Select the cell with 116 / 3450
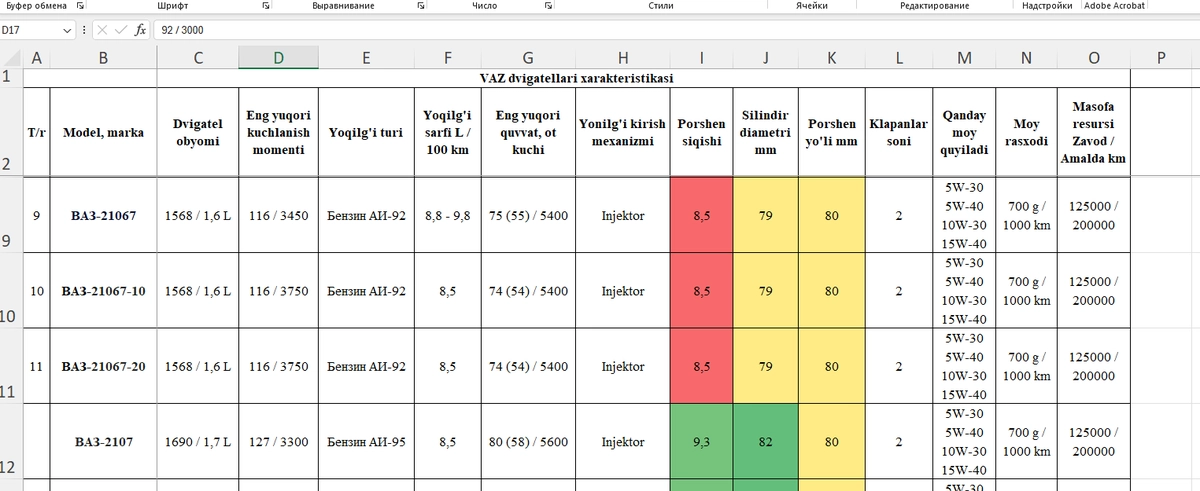This screenshot has height=491, width=1200. coord(279,215)
